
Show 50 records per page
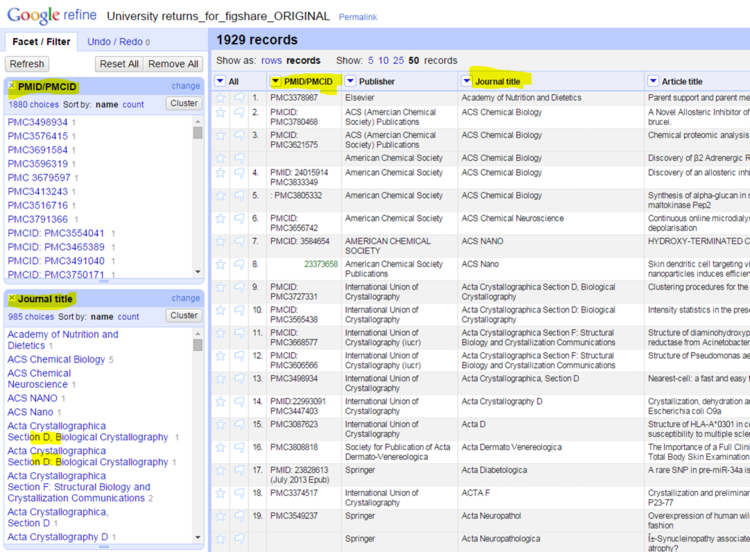pyautogui.click(x=414, y=61)
